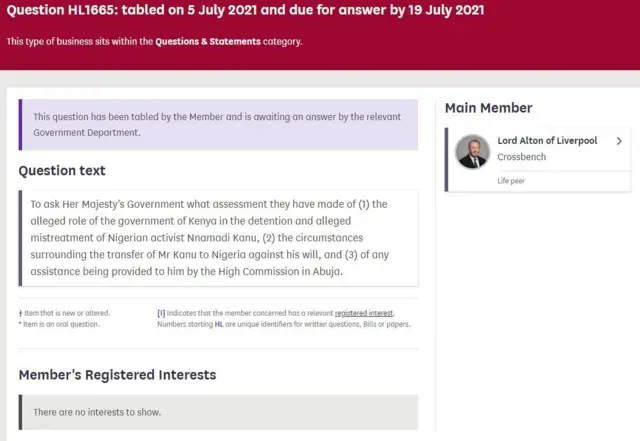Open Lord Alton of Liverpool's name link
640x441 pixels.
(547, 141)
